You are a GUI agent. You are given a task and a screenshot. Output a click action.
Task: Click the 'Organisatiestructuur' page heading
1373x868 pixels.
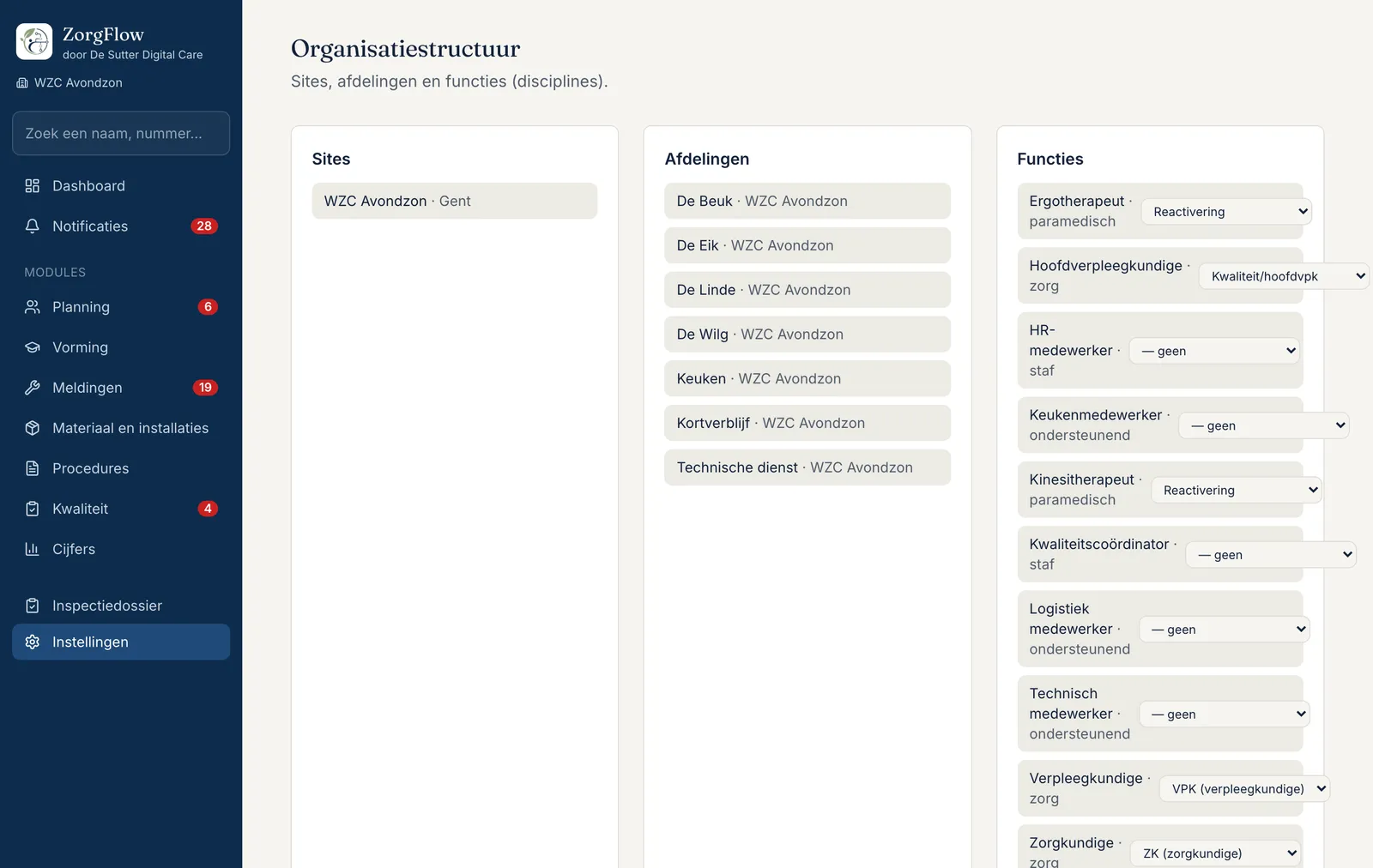pyautogui.click(x=405, y=49)
